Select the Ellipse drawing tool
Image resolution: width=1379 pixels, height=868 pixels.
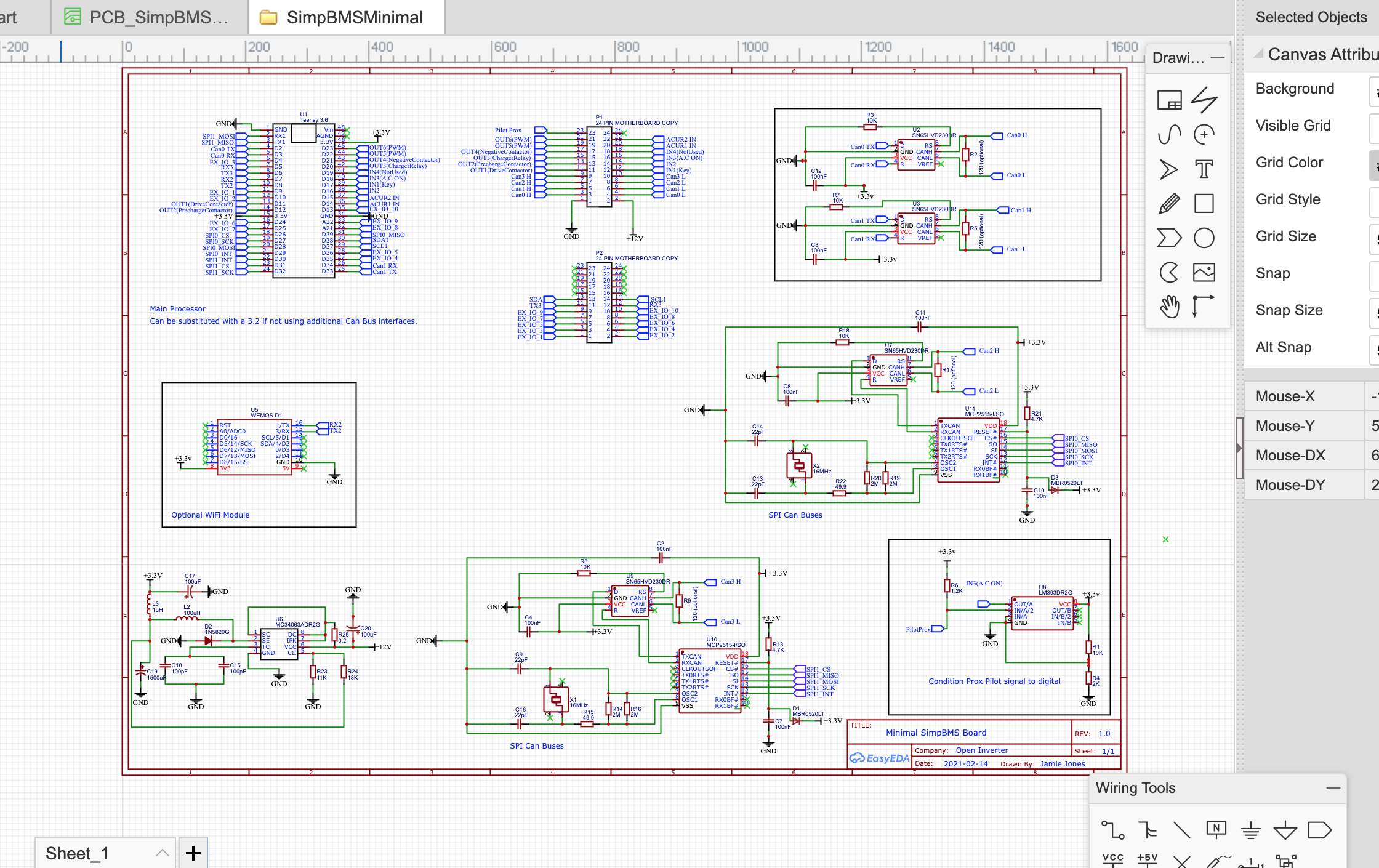[x=1204, y=238]
